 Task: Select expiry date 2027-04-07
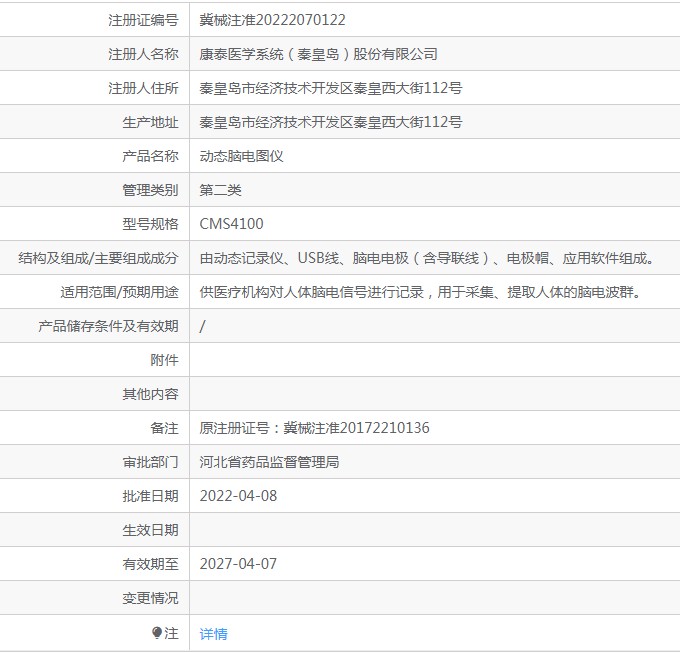(x=238, y=564)
